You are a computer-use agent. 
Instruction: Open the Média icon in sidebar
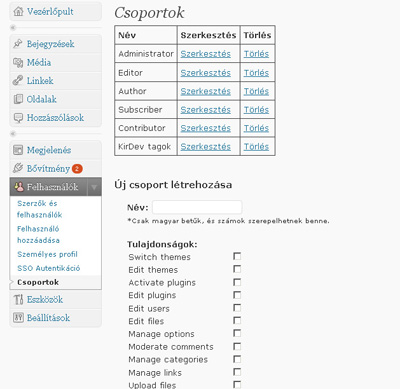18,62
